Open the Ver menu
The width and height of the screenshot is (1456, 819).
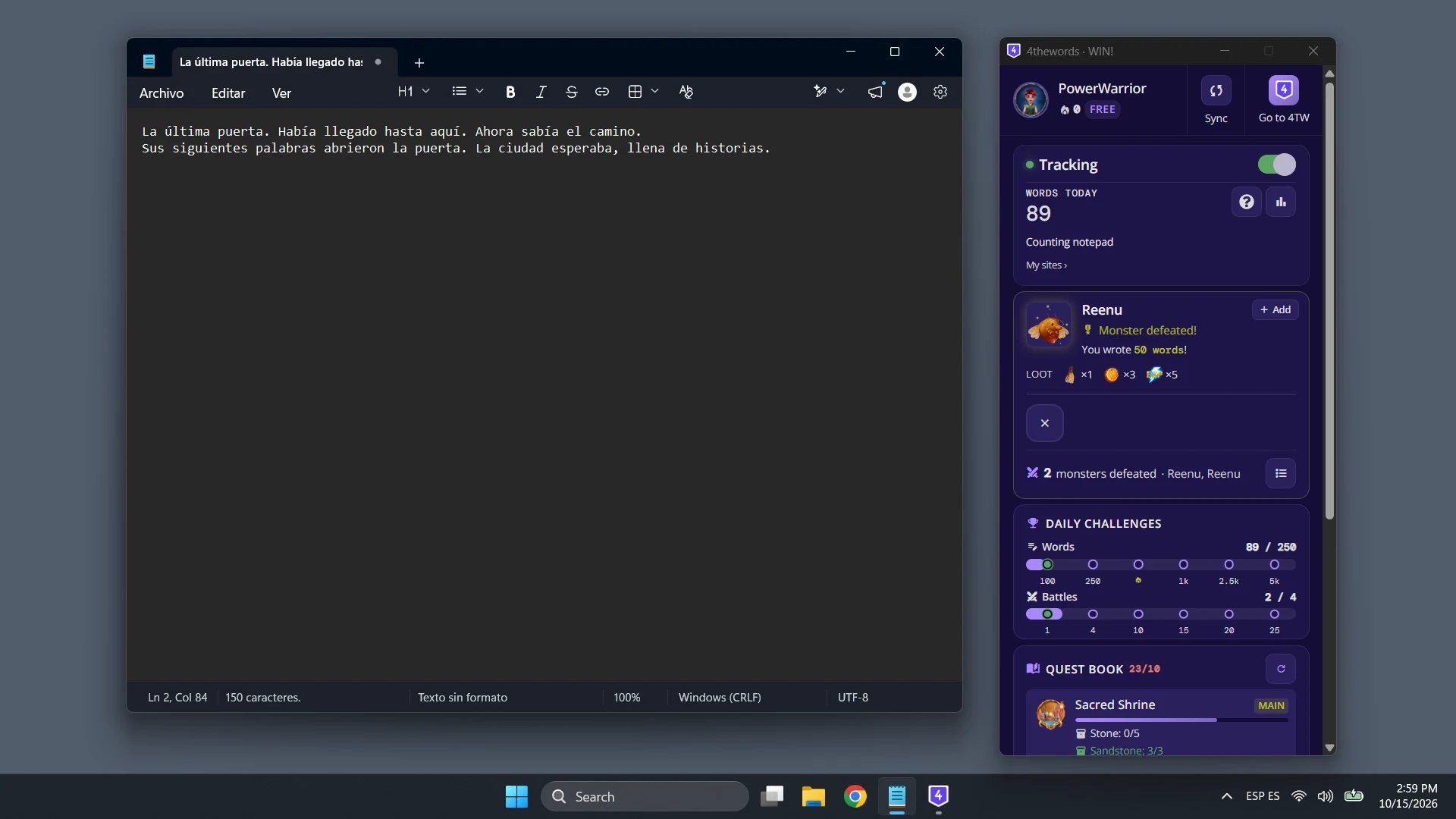(x=281, y=93)
